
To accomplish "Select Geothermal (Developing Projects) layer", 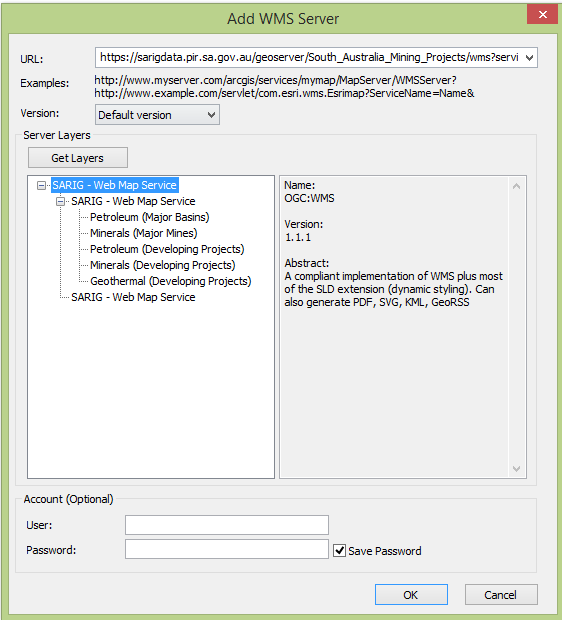I will click(x=170, y=281).
